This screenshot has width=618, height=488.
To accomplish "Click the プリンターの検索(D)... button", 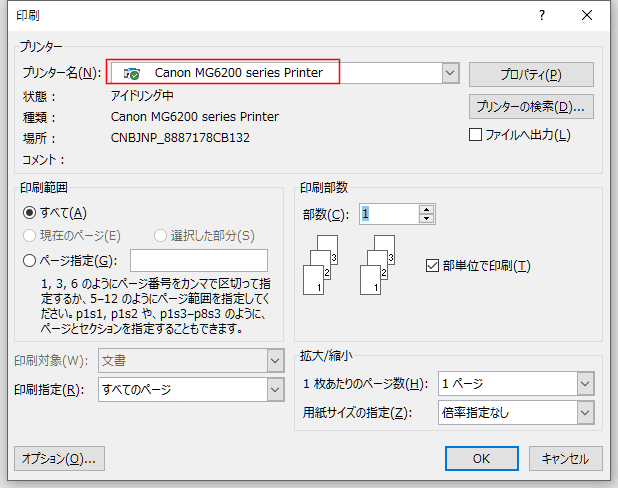I will pyautogui.click(x=531, y=106).
